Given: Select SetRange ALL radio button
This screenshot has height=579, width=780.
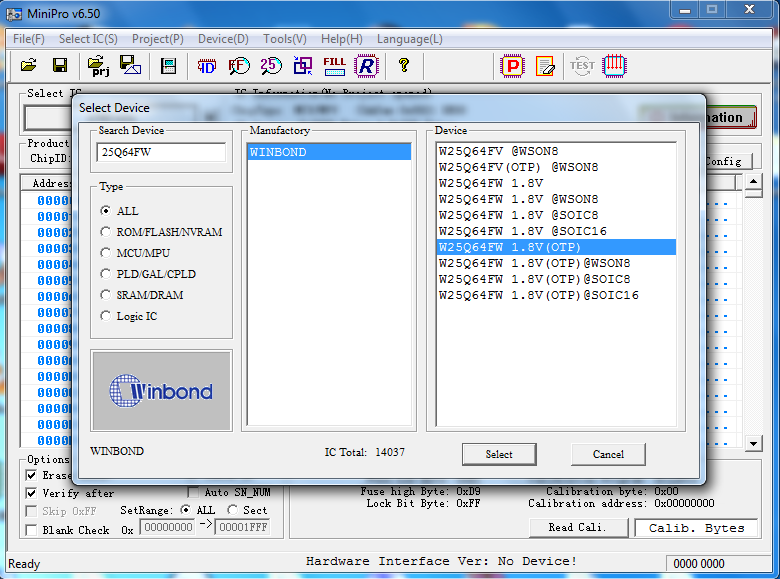Looking at the screenshot, I should point(185,510).
